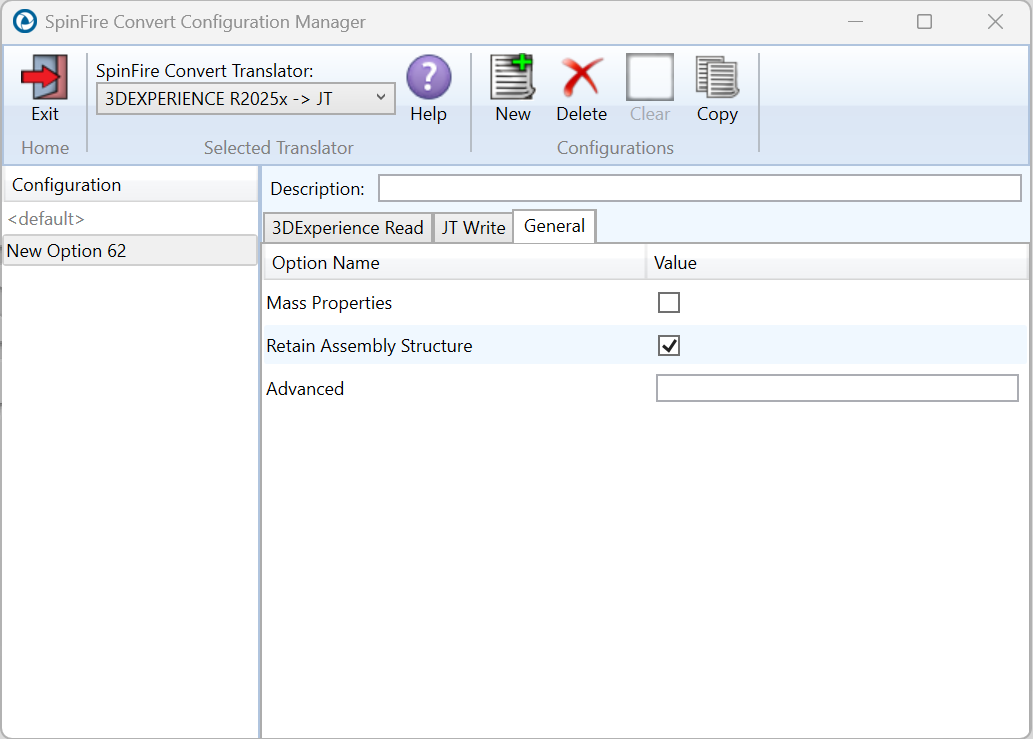This screenshot has width=1033, height=739.
Task: Select the New Option 62 configuration
Action: pos(130,251)
